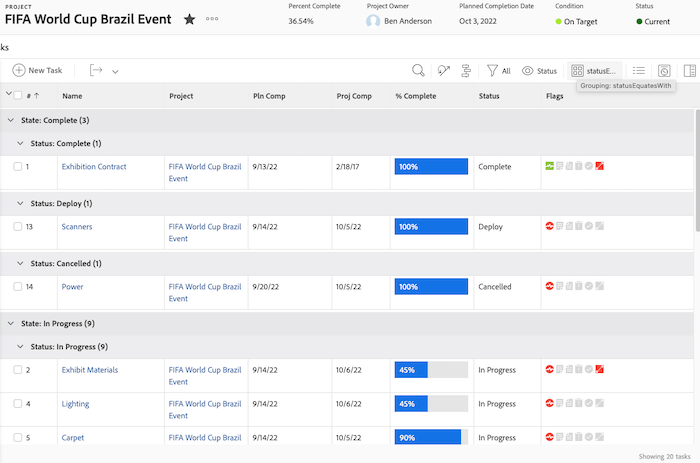
Task: Sort by the % Complete column header
Action: click(415, 96)
